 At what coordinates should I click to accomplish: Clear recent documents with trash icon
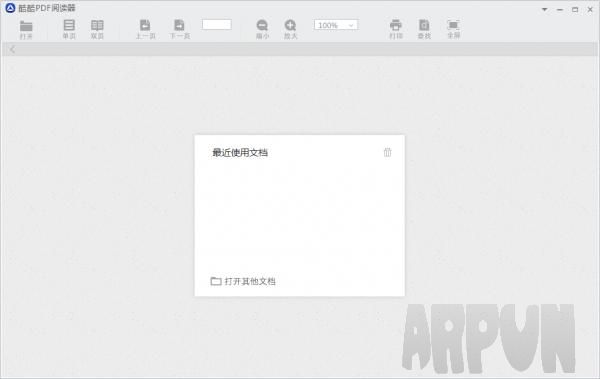(387, 152)
